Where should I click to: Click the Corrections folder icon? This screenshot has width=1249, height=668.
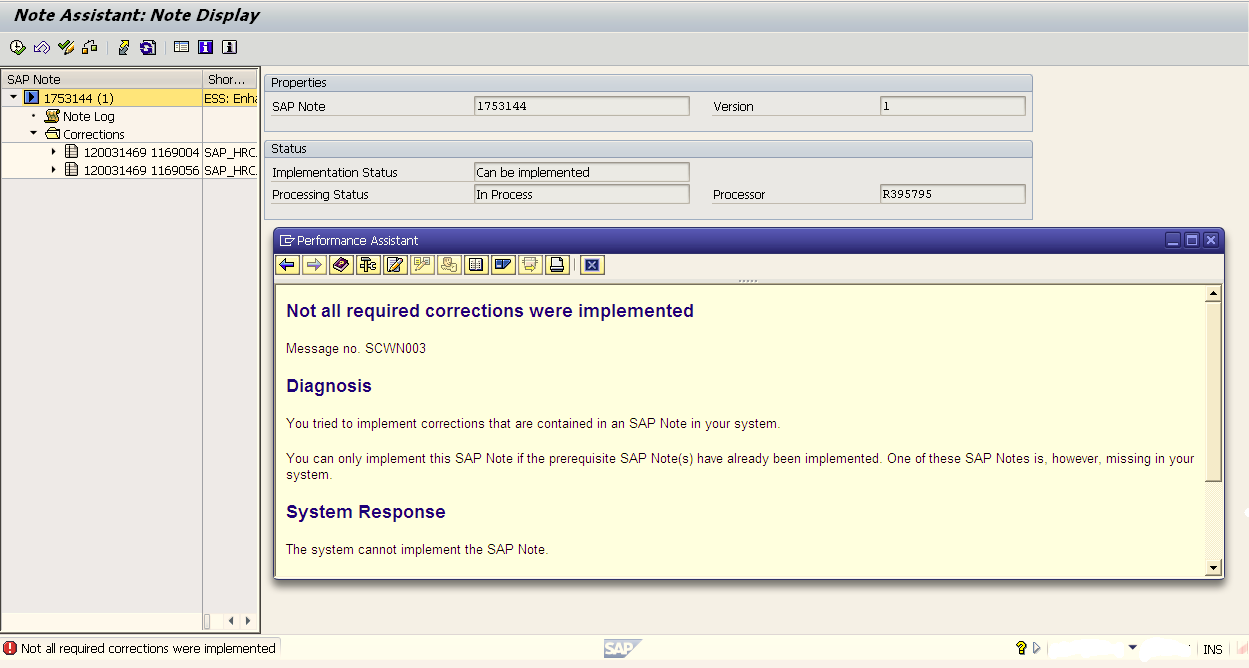53,134
